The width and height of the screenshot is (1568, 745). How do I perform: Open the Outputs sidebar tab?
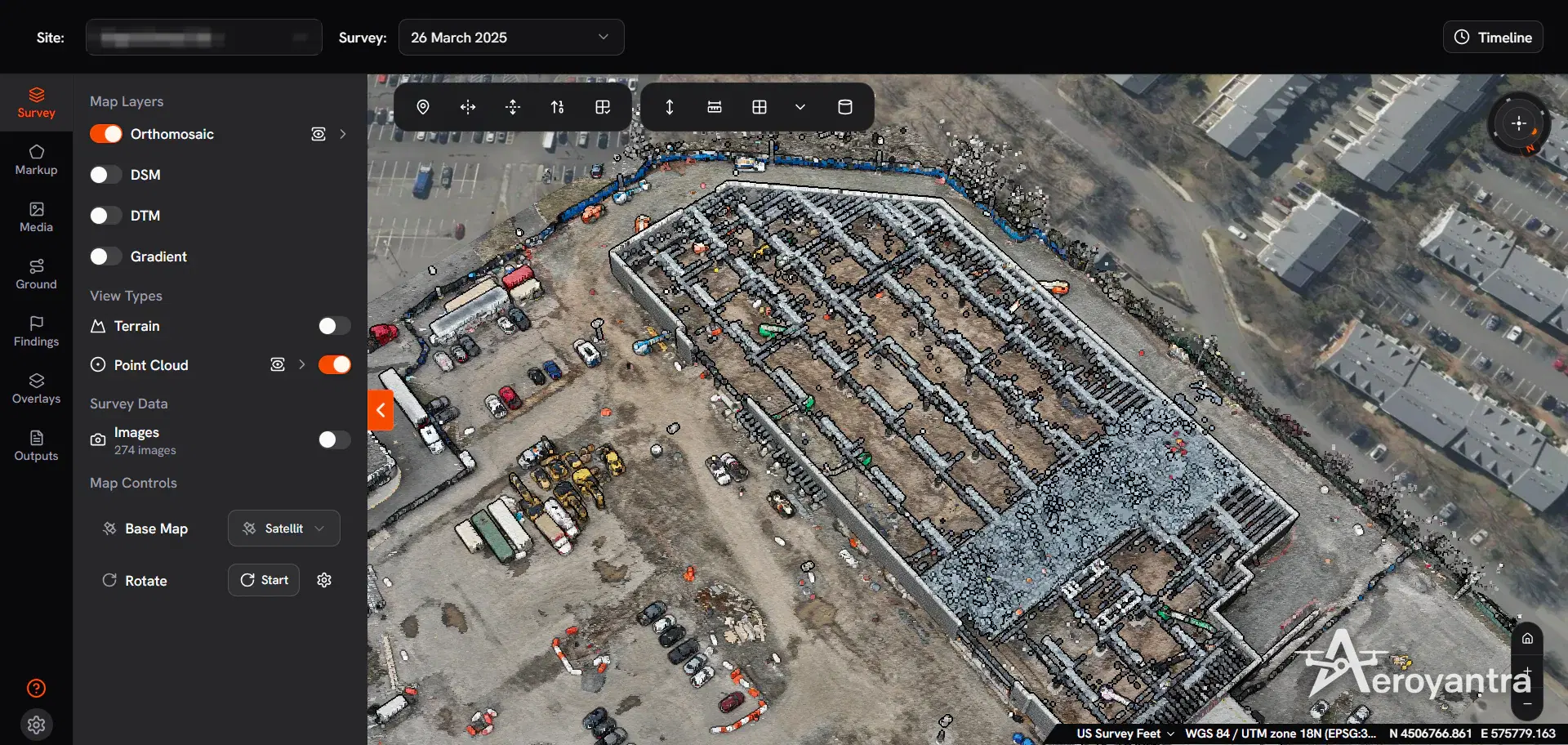click(37, 446)
